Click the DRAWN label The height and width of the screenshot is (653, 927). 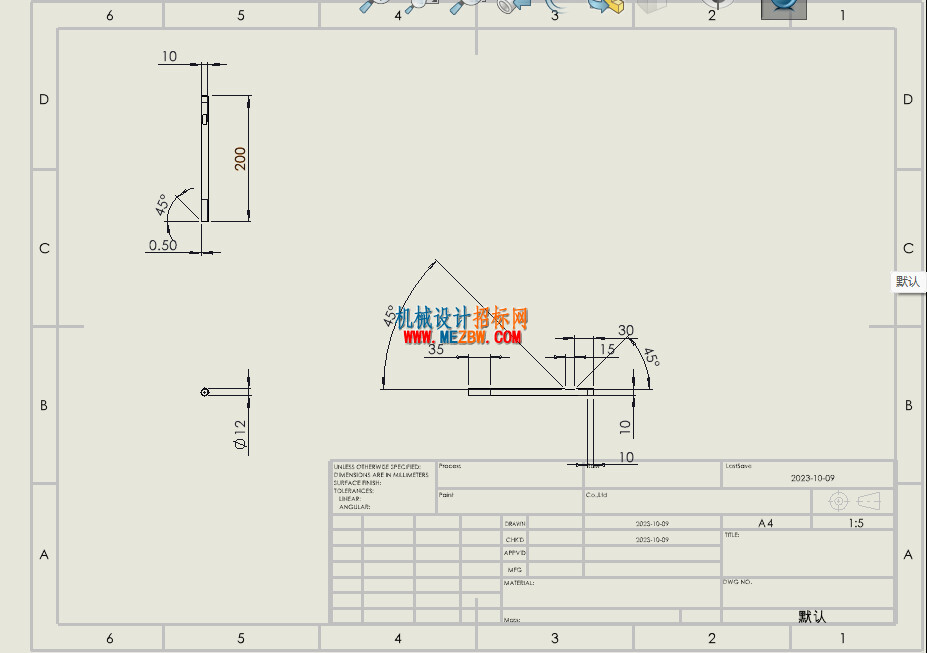pos(514,524)
